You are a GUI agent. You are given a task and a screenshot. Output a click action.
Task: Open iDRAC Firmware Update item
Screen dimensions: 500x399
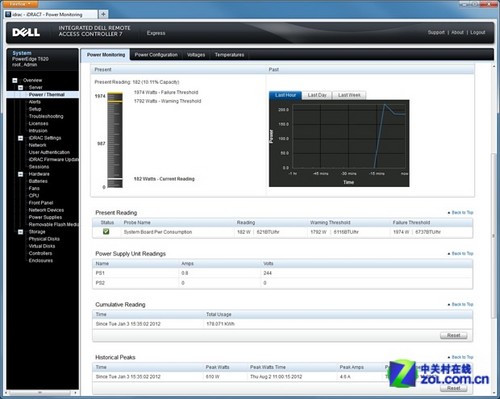point(54,160)
